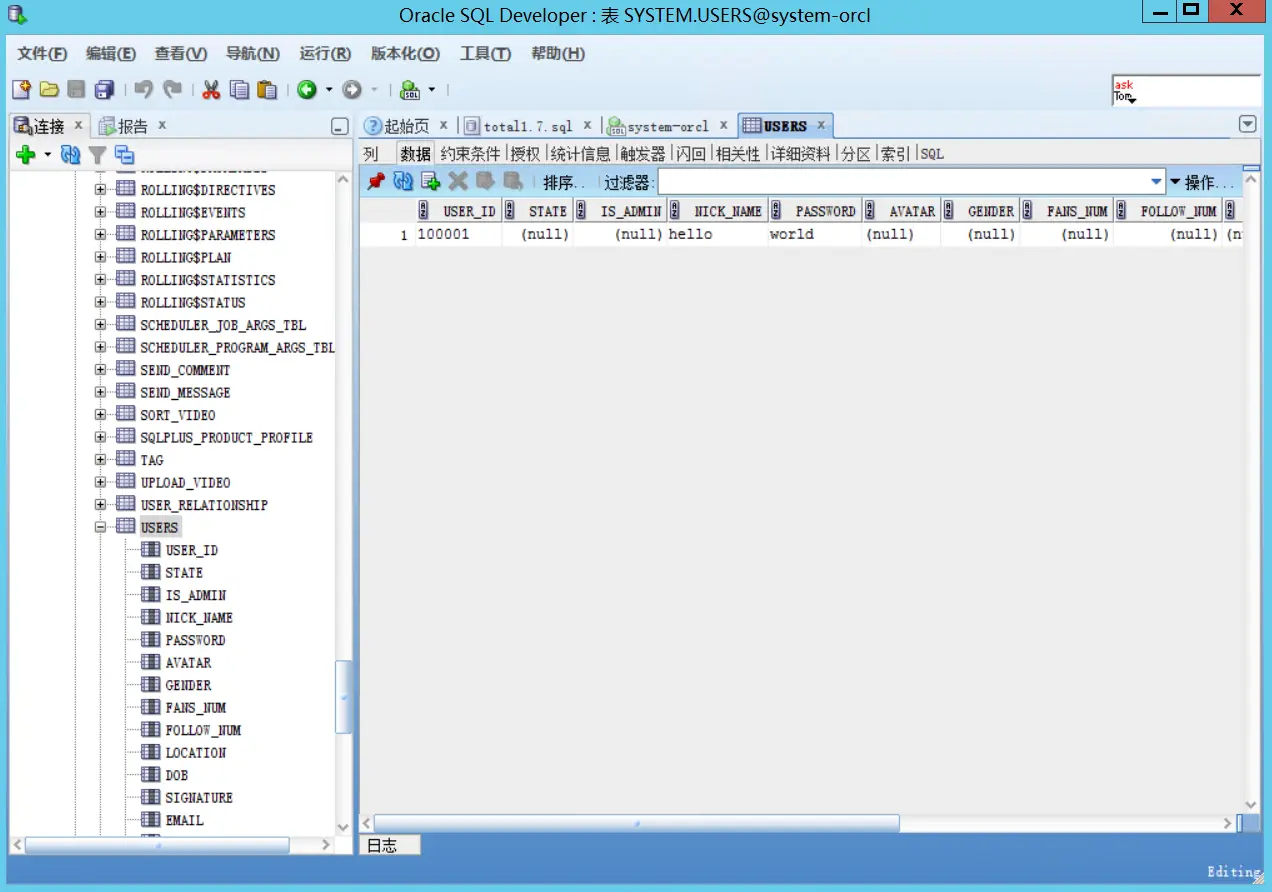Click the gray Forward navigation arrow

point(352,90)
